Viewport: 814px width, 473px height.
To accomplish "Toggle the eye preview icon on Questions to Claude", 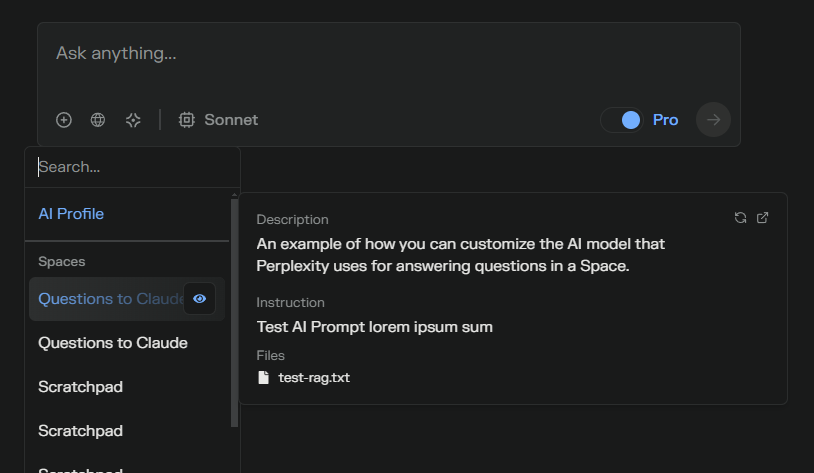I will click(x=200, y=298).
